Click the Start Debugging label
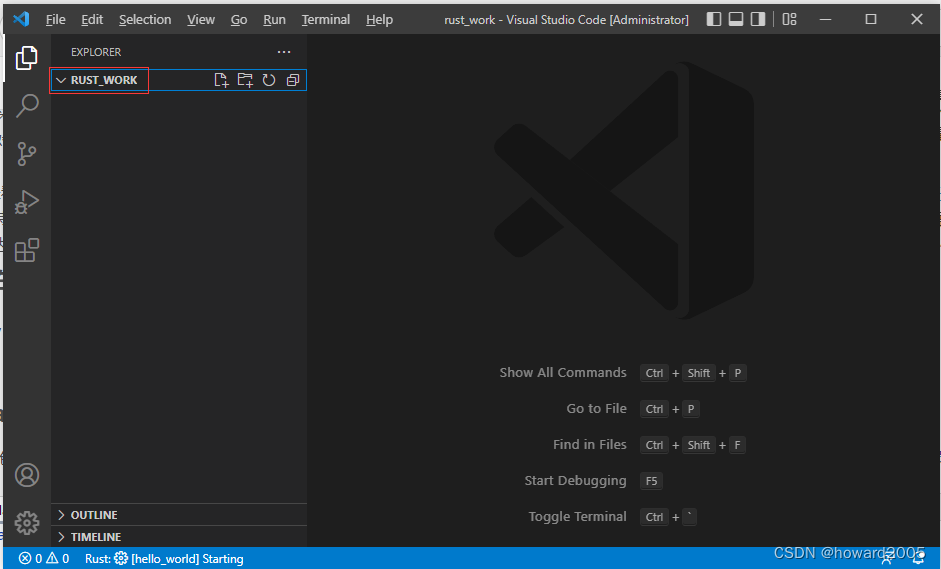This screenshot has width=941, height=569. pos(575,480)
